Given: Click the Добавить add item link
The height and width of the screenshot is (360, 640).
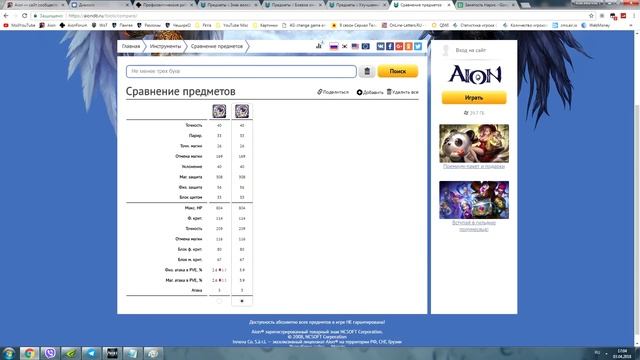Looking at the screenshot, I should click(370, 92).
